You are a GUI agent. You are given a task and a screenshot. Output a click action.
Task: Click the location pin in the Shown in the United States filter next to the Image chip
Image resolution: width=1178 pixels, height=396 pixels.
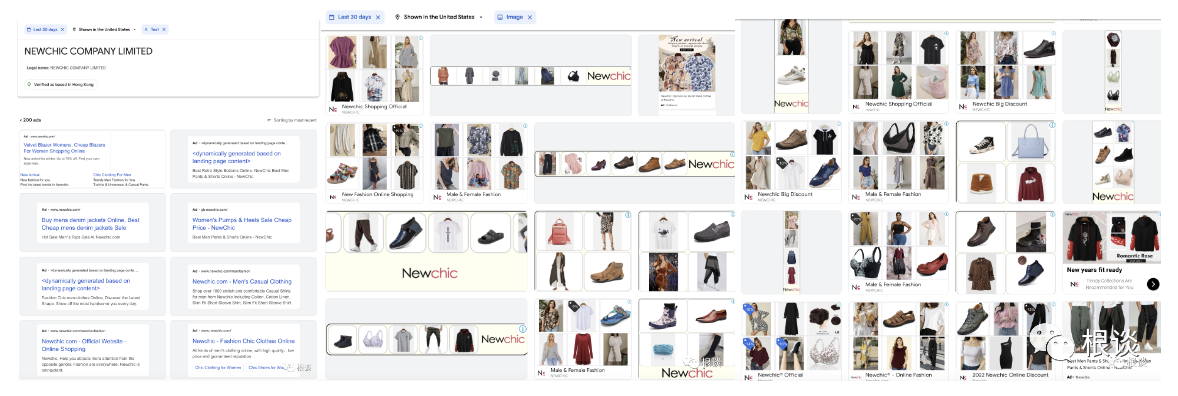click(397, 17)
